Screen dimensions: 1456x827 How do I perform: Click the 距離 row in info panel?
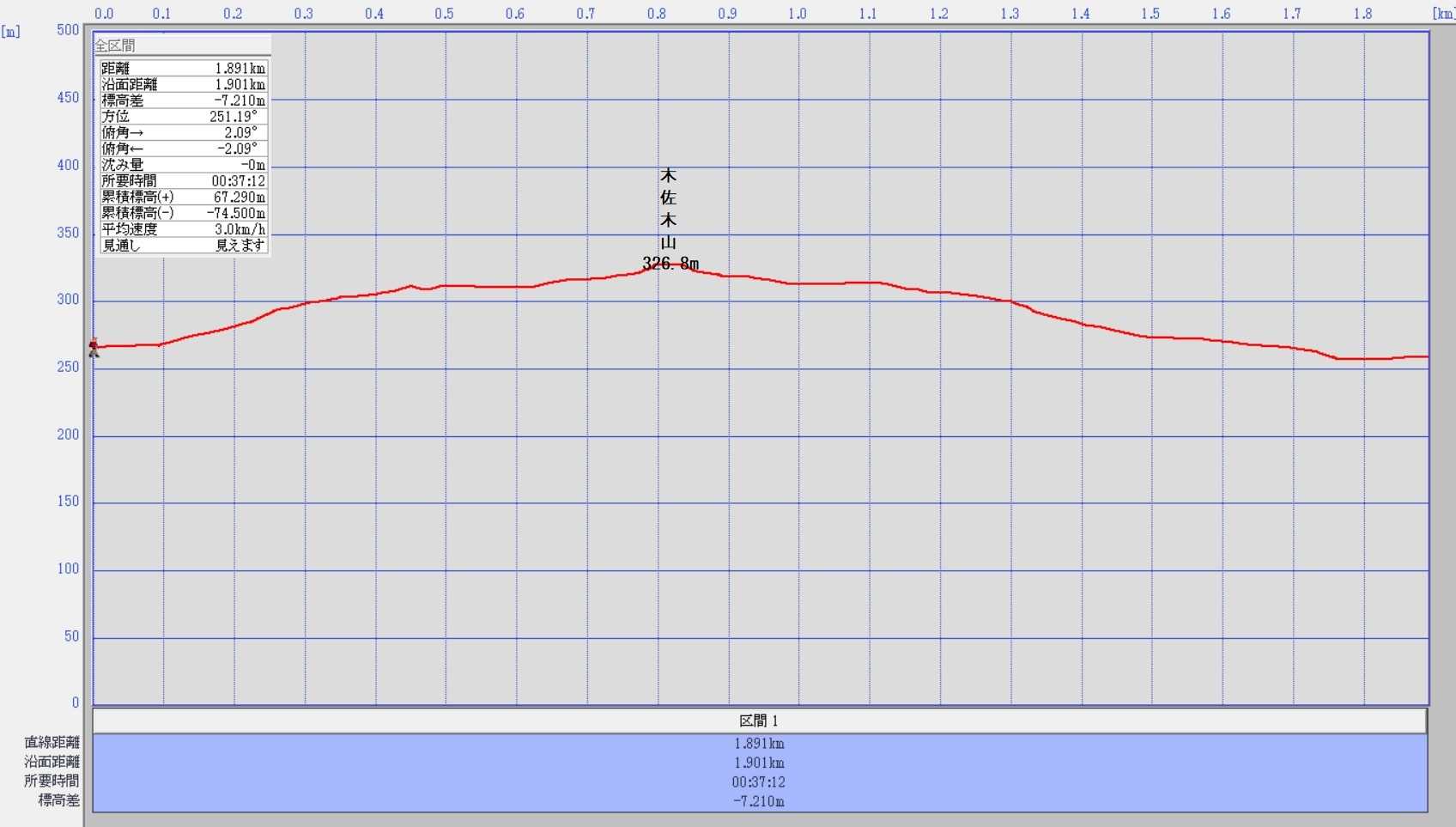(x=183, y=69)
